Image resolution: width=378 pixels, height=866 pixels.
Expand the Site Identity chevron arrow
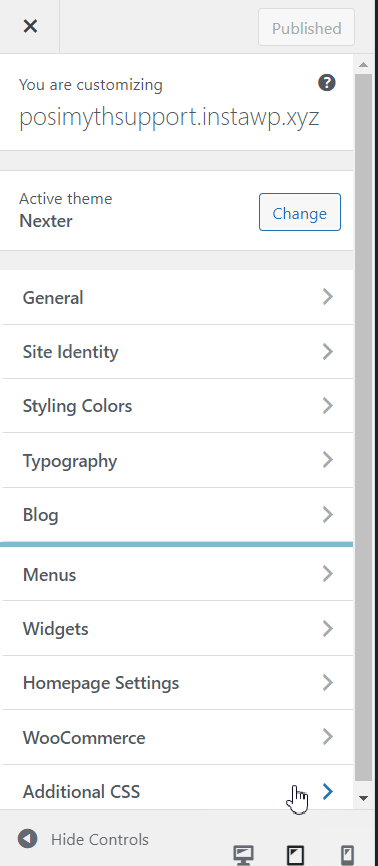click(328, 351)
